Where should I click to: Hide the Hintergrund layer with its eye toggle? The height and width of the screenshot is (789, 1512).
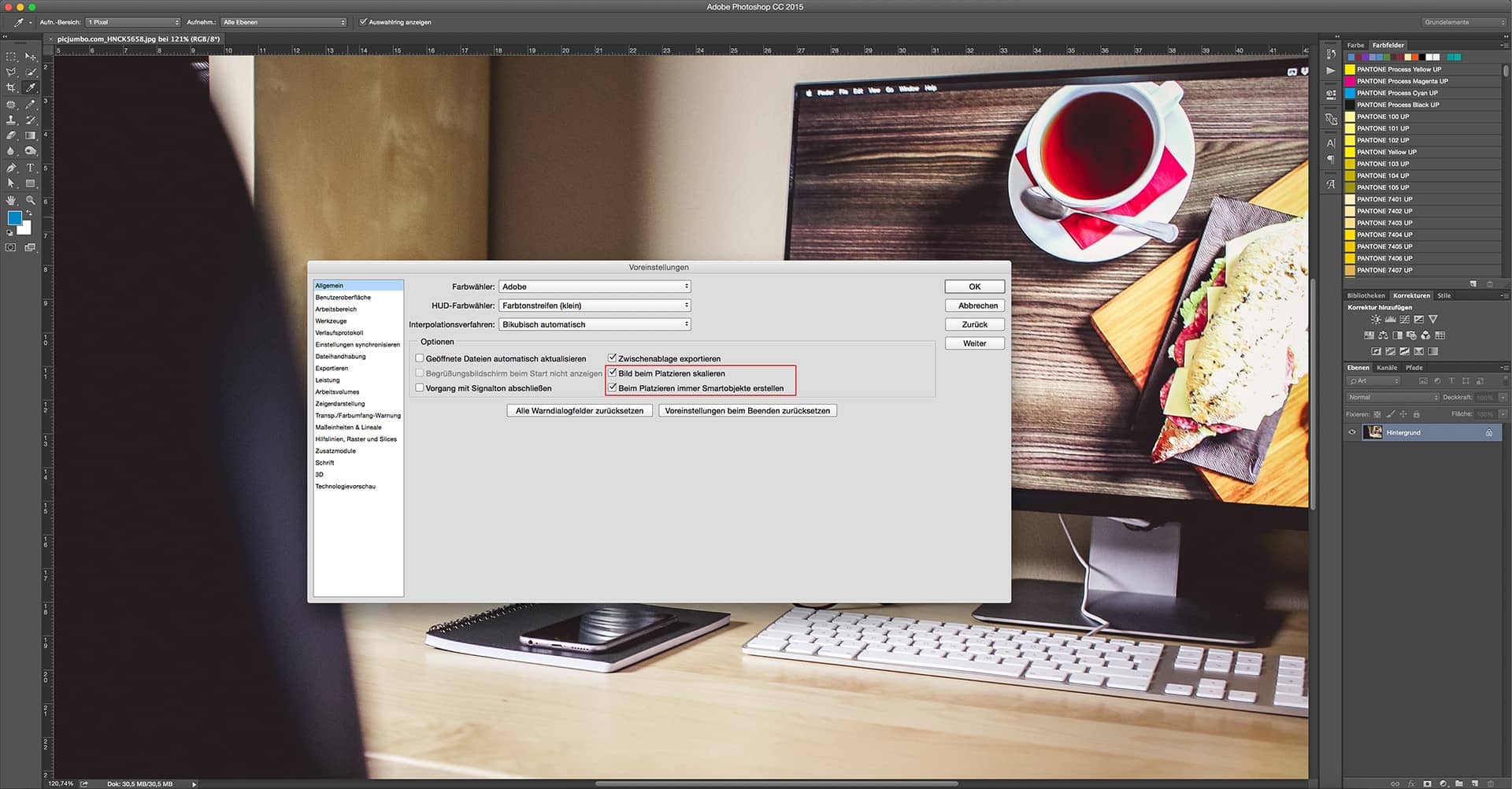pyautogui.click(x=1353, y=432)
